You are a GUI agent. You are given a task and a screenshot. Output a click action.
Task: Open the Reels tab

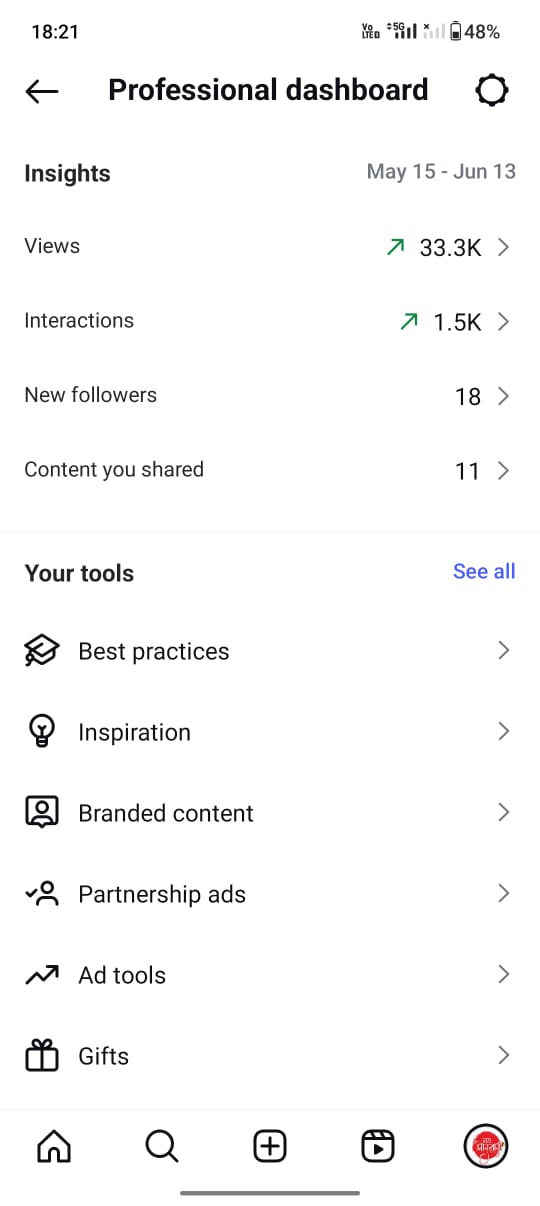pos(378,1146)
